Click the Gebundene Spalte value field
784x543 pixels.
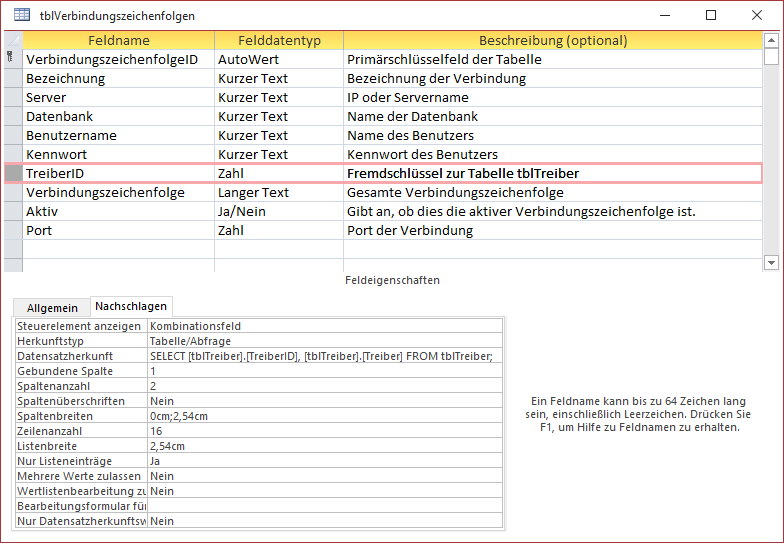(x=325, y=371)
